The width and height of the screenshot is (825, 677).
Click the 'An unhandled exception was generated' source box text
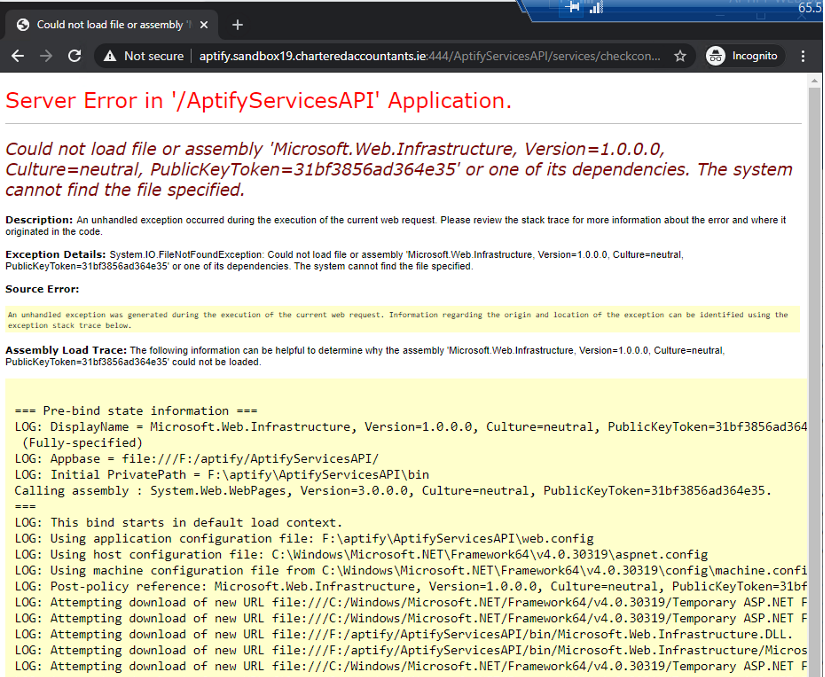[398, 320]
